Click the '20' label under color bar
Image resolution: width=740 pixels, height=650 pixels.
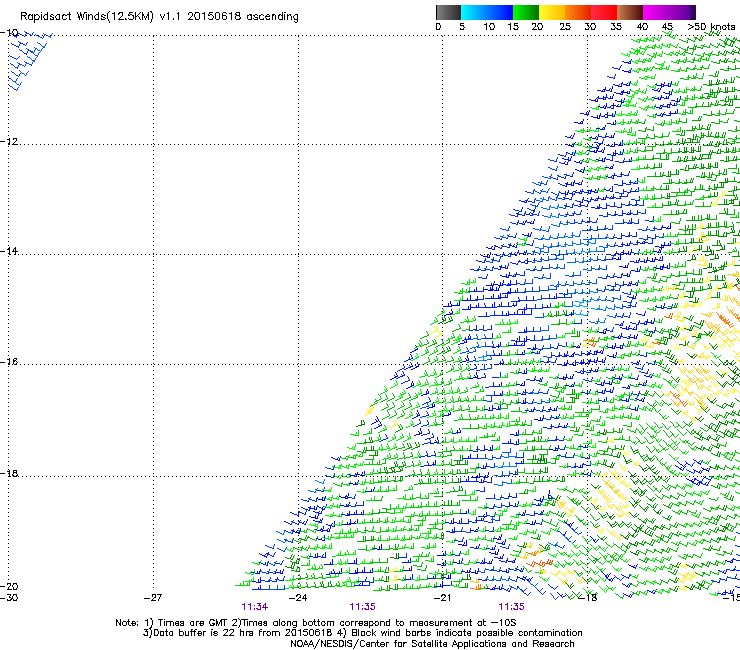click(537, 27)
